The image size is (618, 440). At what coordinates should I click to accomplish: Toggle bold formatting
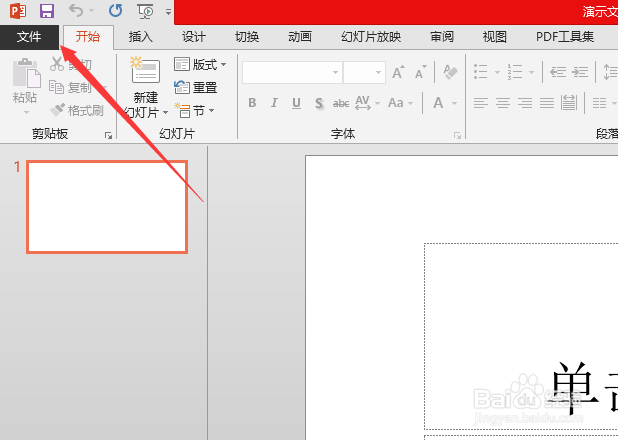[252, 103]
